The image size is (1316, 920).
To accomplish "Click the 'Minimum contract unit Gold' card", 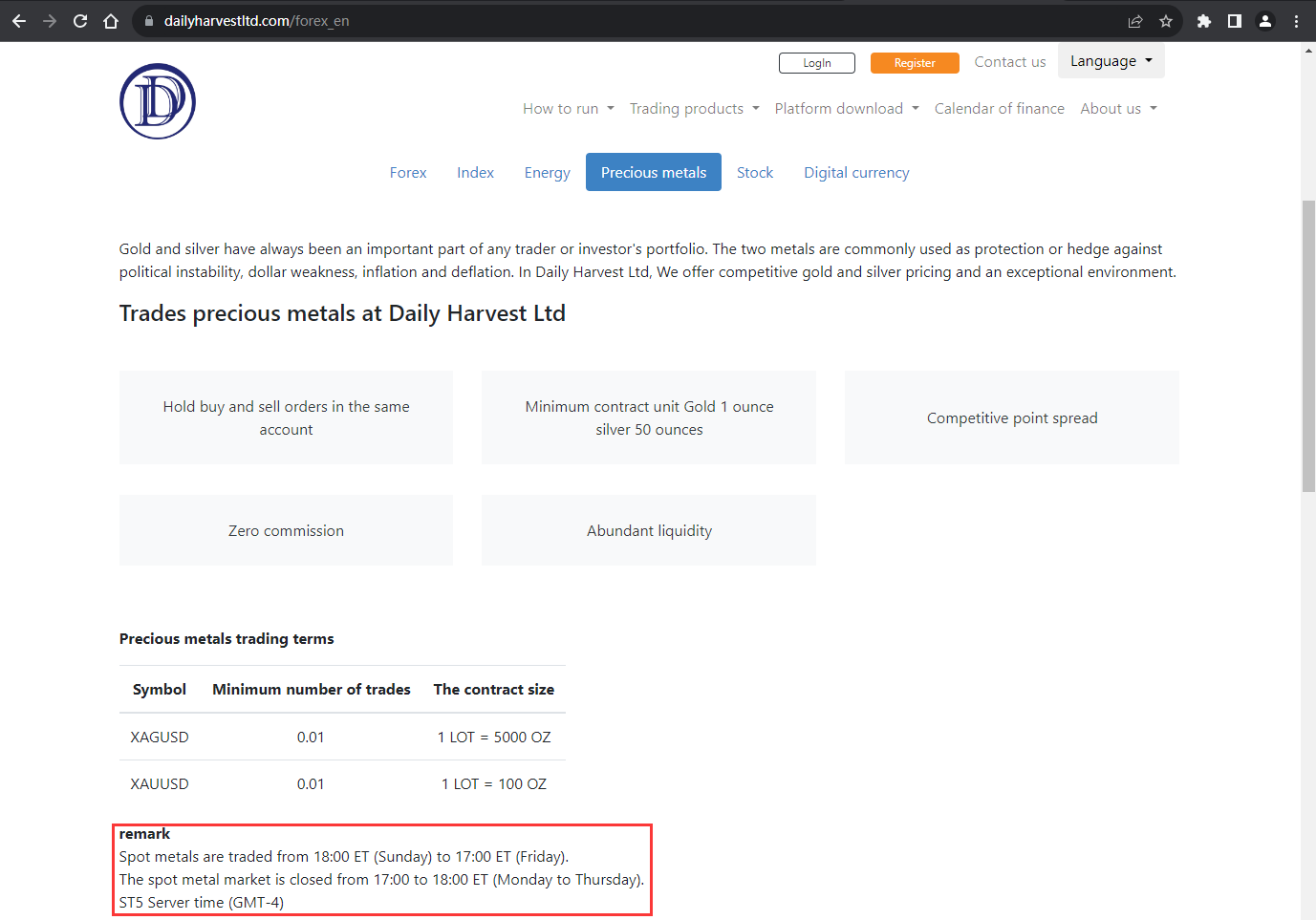I will click(649, 417).
